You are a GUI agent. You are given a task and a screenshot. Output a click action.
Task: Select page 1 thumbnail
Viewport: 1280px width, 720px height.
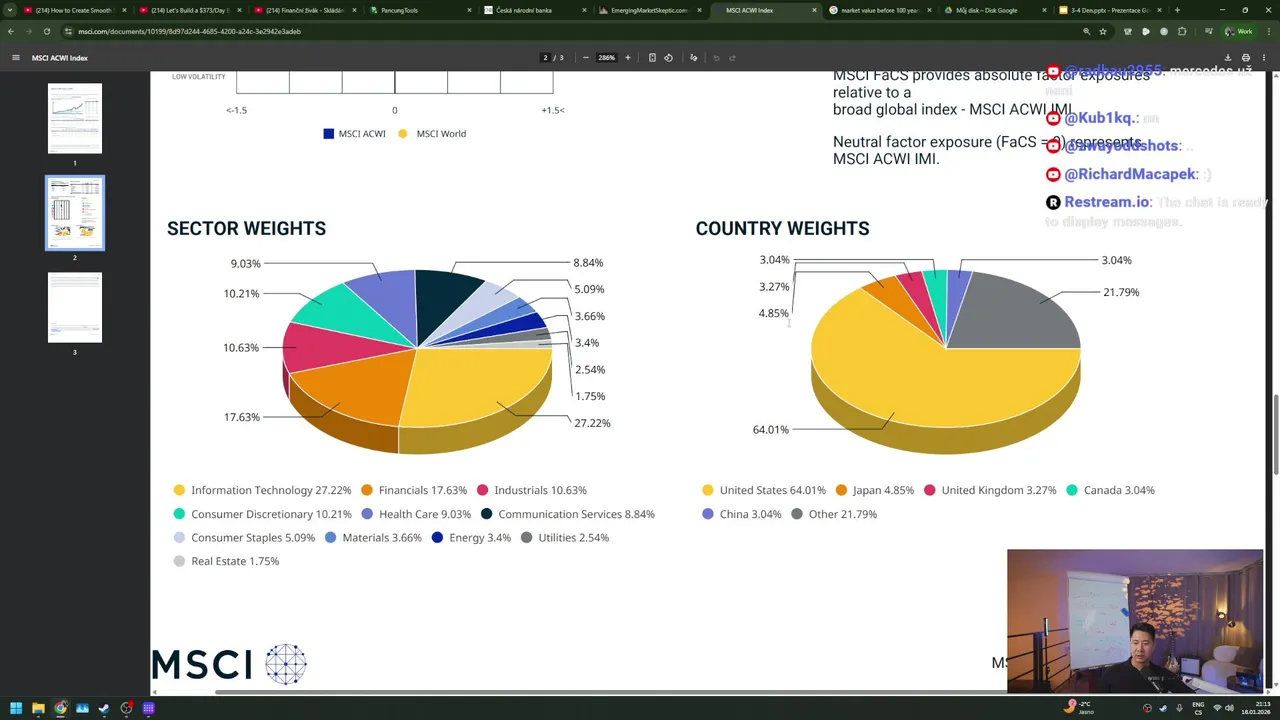pyautogui.click(x=75, y=119)
